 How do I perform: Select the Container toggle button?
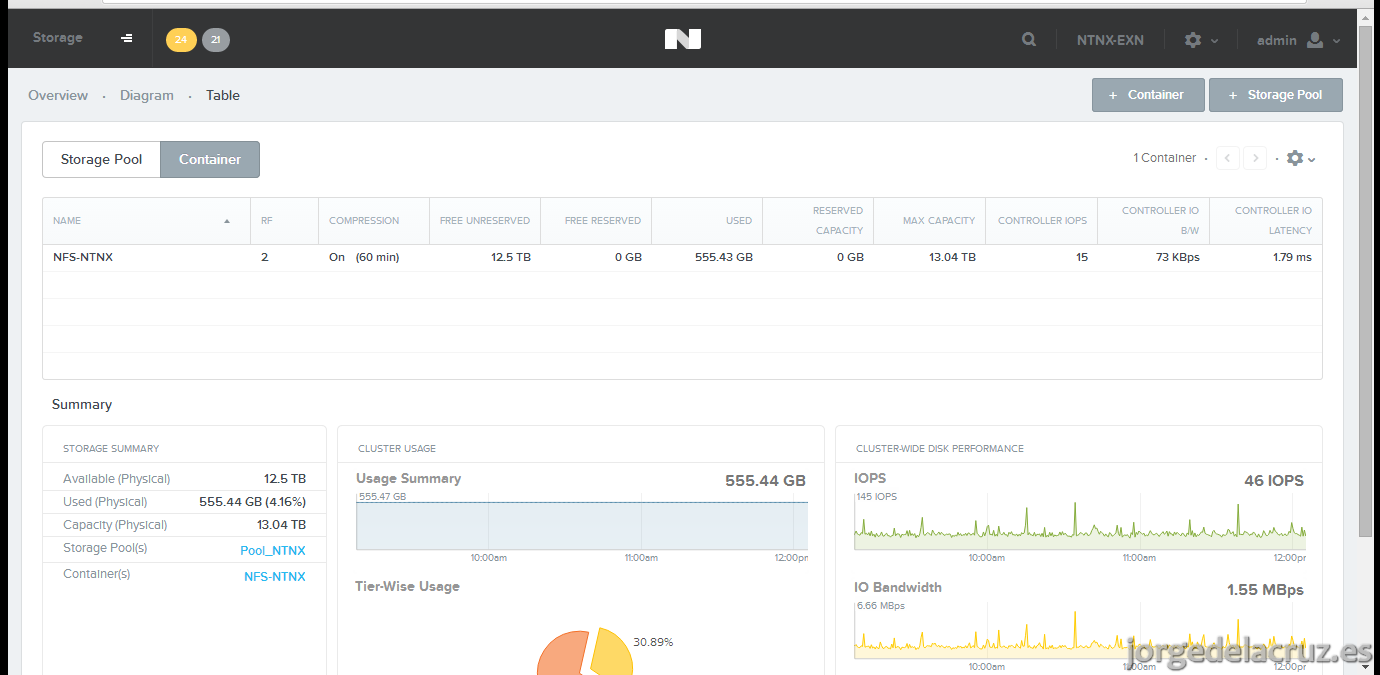(210, 159)
